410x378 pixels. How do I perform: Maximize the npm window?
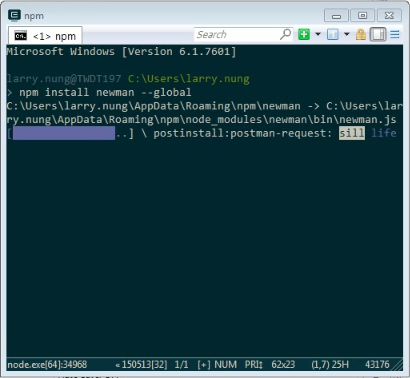(362, 16)
